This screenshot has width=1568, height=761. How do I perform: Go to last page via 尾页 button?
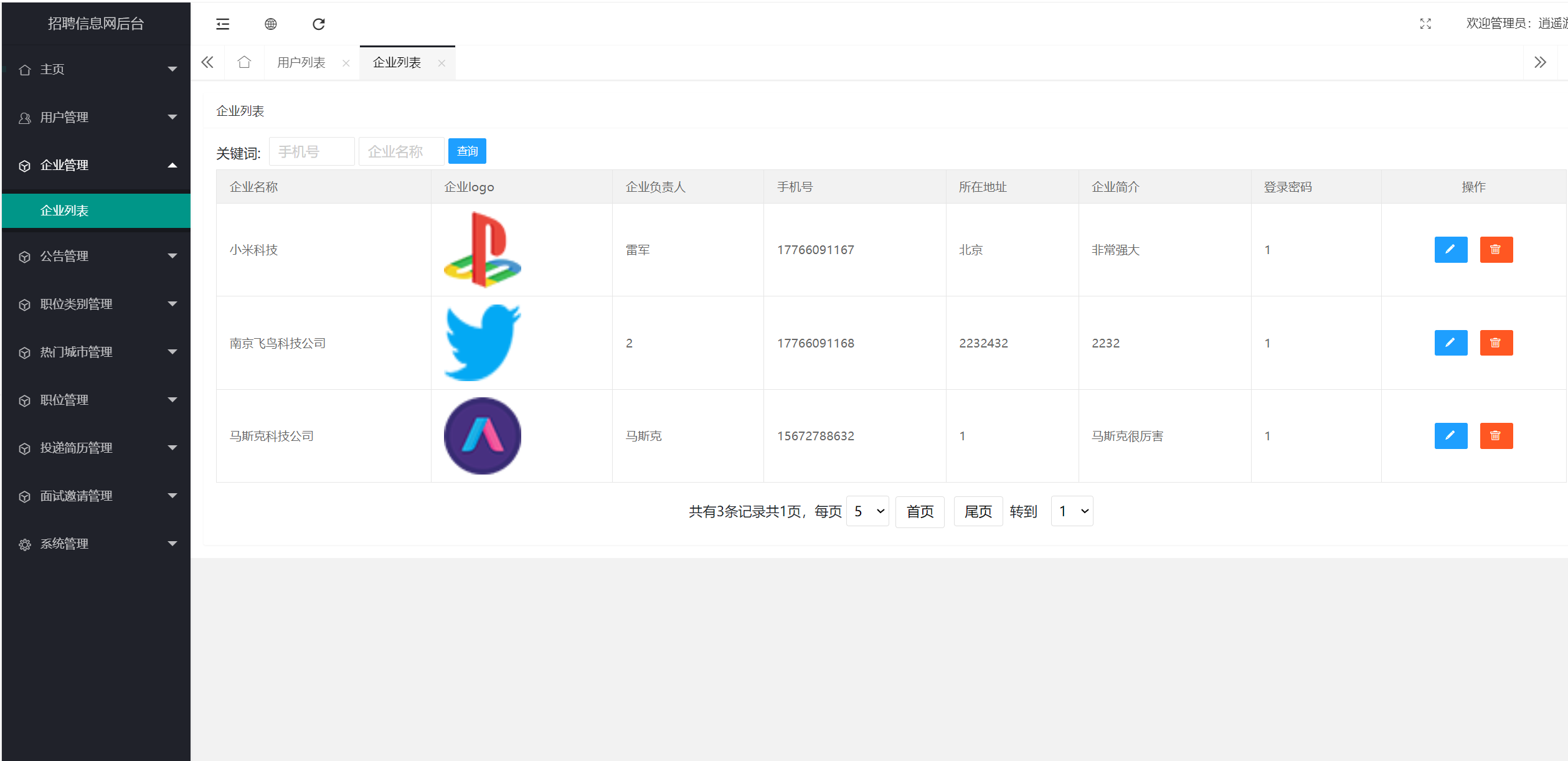(978, 511)
